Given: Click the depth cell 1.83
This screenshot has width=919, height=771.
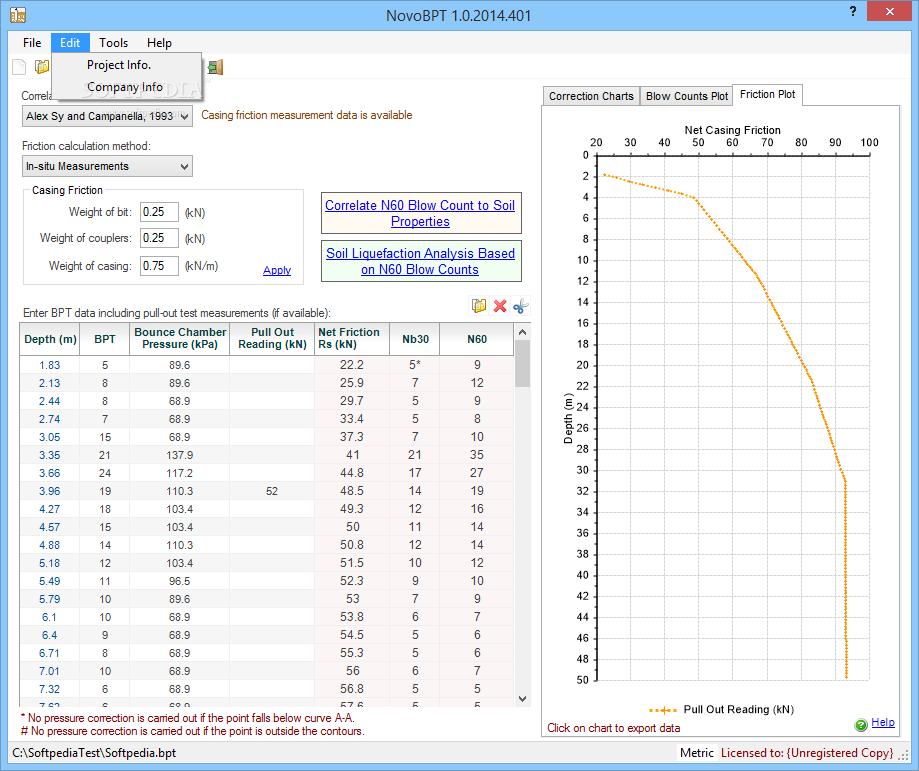Looking at the screenshot, I should pos(50,365).
